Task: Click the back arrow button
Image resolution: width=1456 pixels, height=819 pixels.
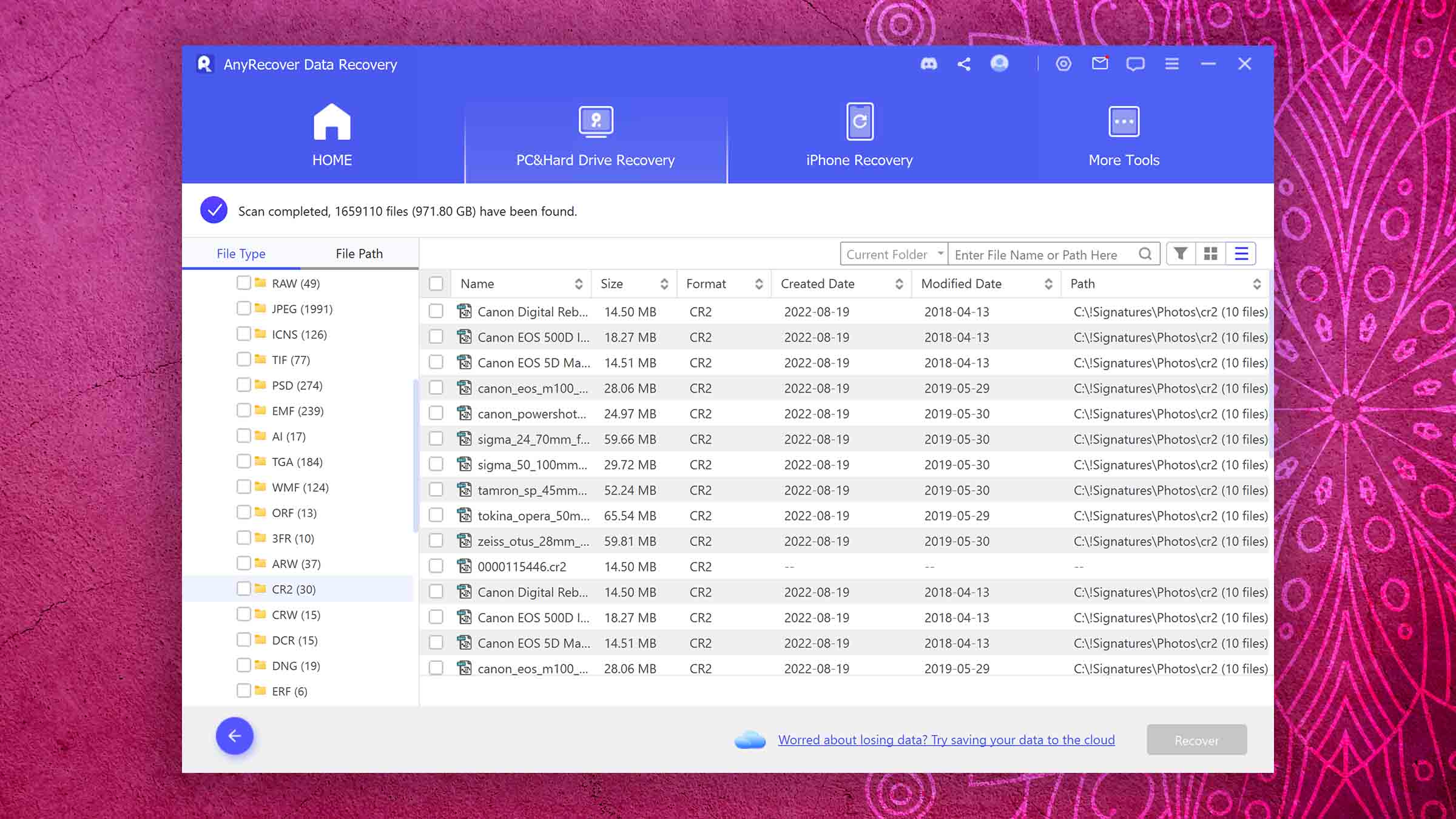Action: tap(235, 736)
